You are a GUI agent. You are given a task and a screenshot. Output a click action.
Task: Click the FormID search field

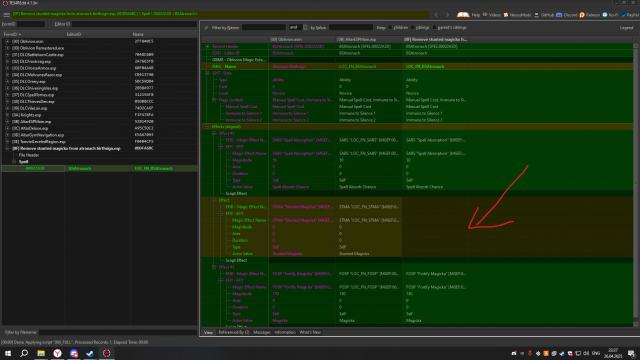31,24
